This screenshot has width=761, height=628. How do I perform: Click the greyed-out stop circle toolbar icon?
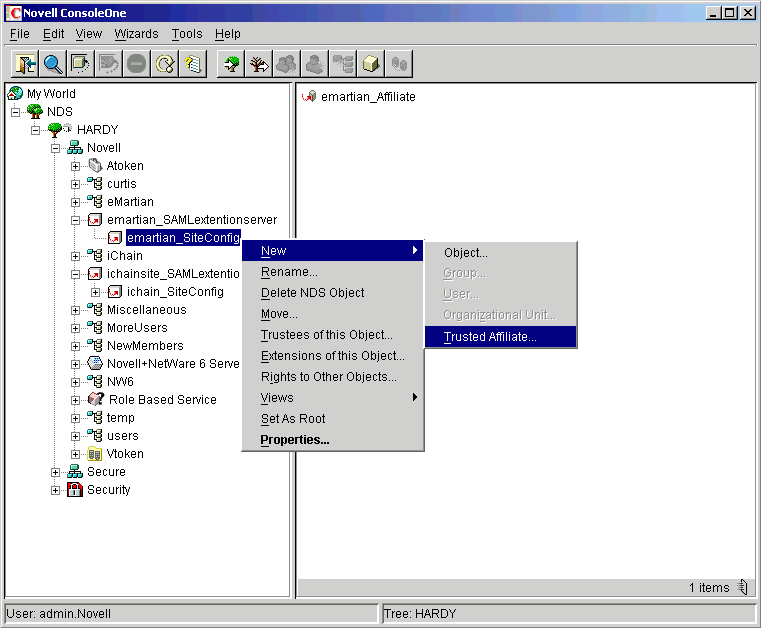tap(137, 64)
